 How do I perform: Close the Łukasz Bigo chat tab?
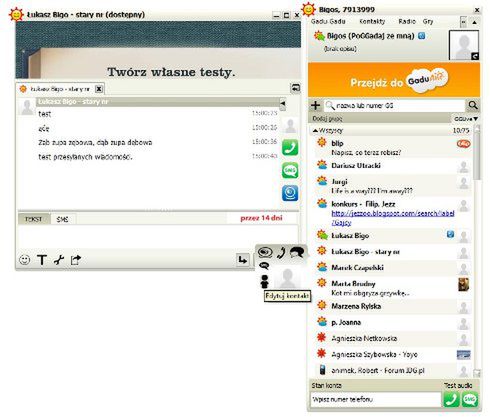coord(99,89)
